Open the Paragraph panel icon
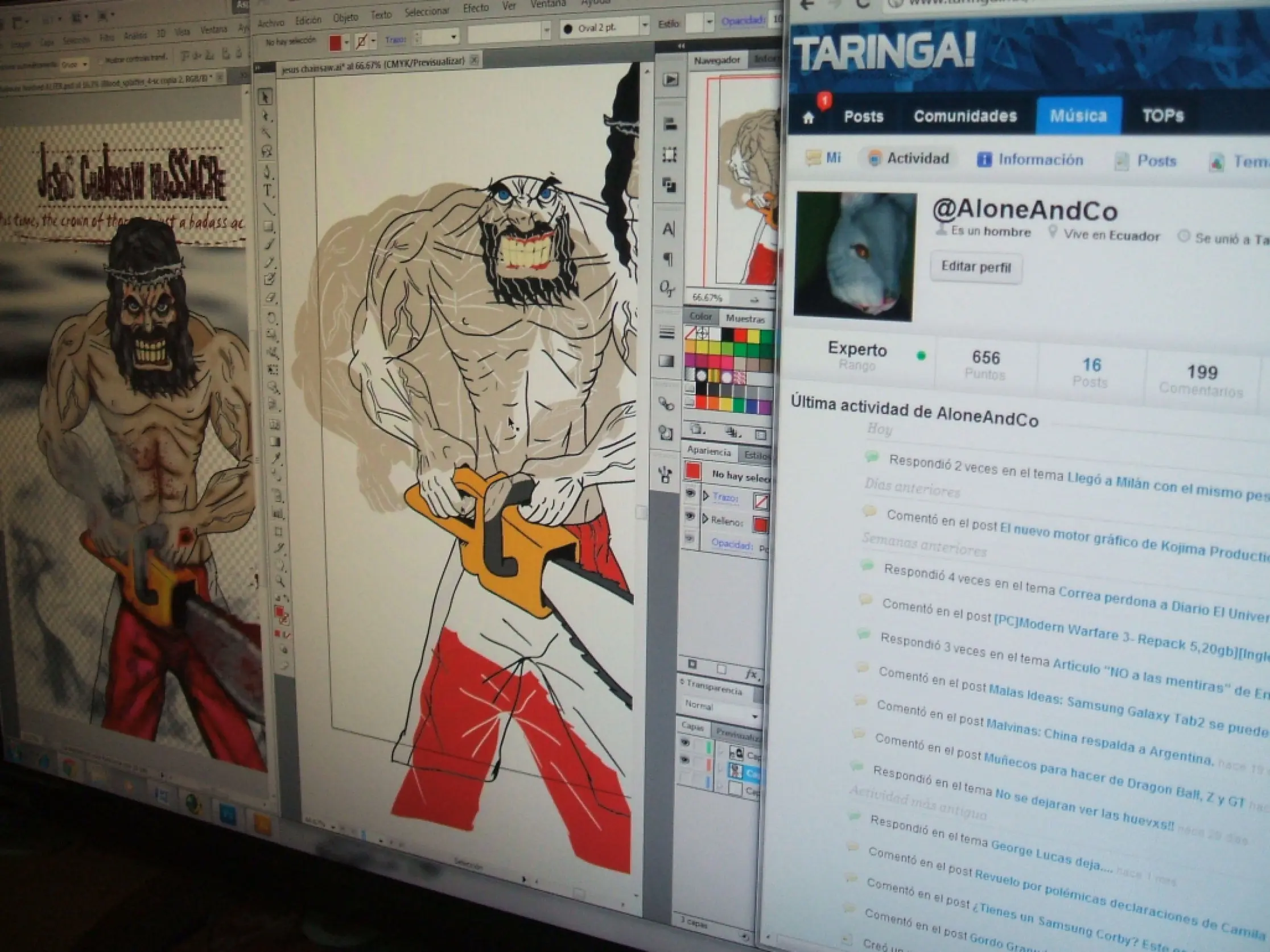This screenshot has height=952, width=1270. 668,259
